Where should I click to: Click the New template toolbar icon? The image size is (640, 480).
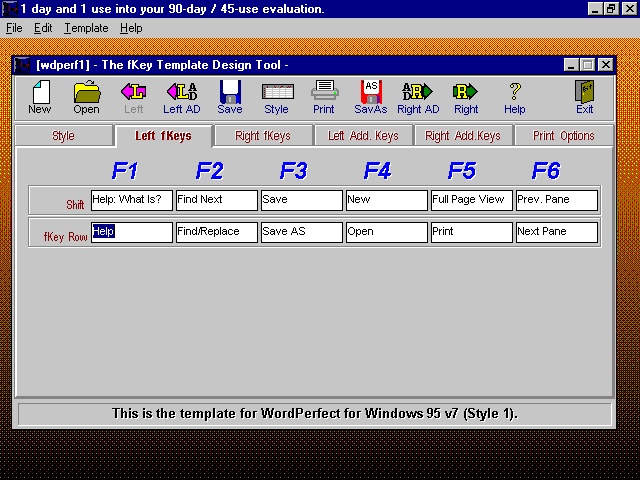click(x=40, y=97)
